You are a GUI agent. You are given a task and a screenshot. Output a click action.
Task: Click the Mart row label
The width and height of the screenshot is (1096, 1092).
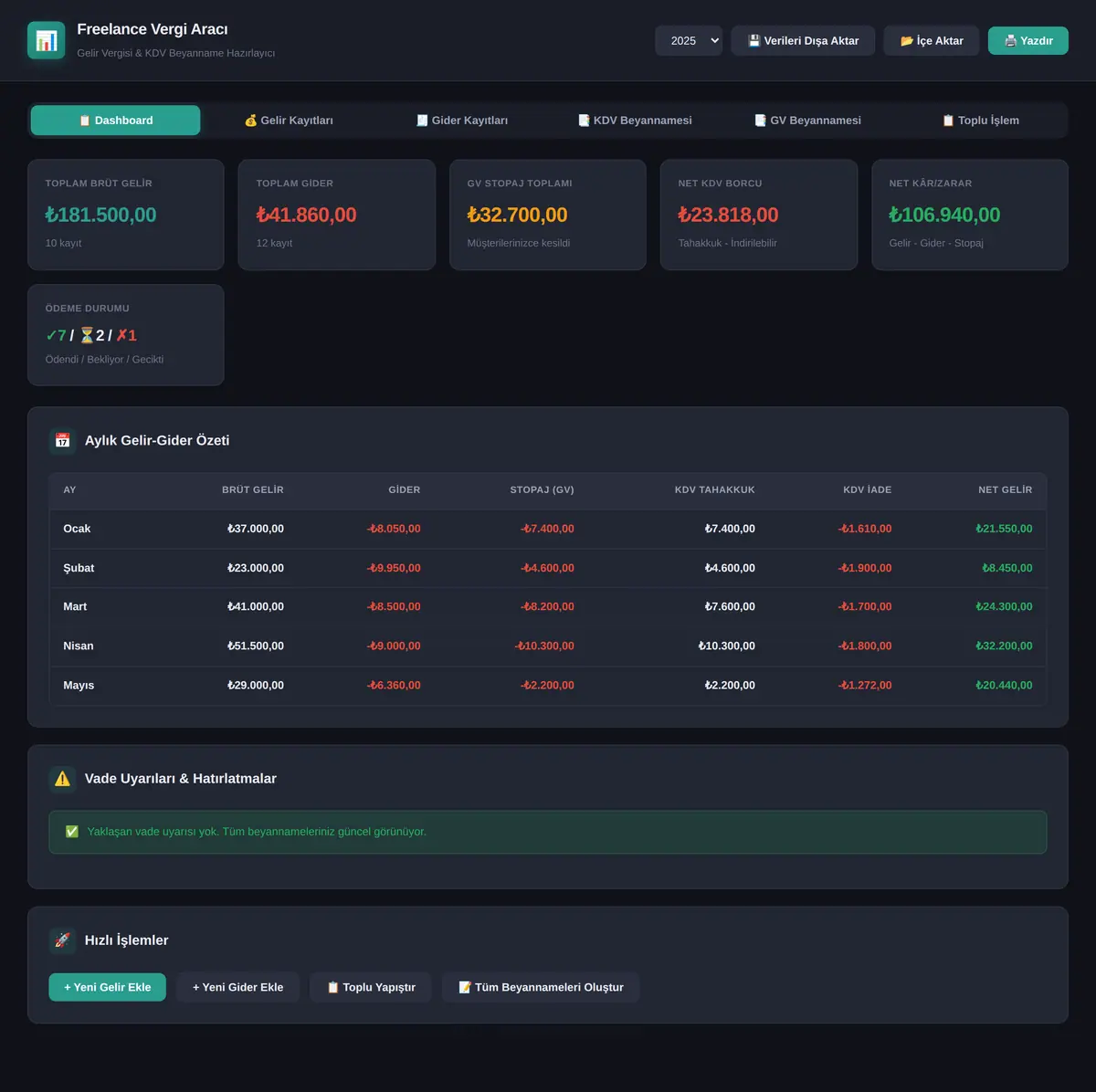click(x=75, y=606)
